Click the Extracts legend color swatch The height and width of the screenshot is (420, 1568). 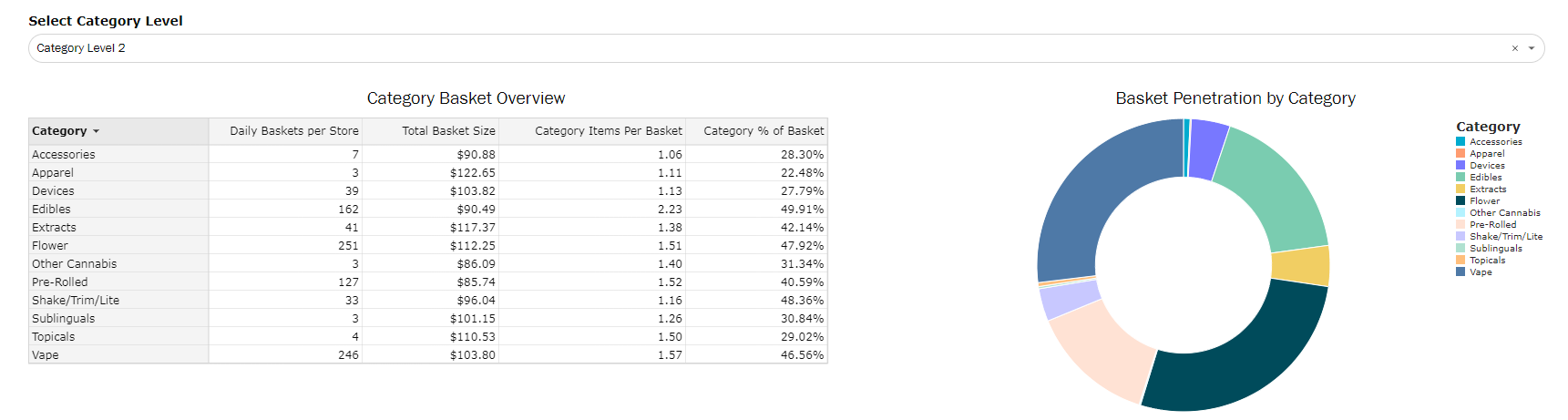click(1460, 189)
